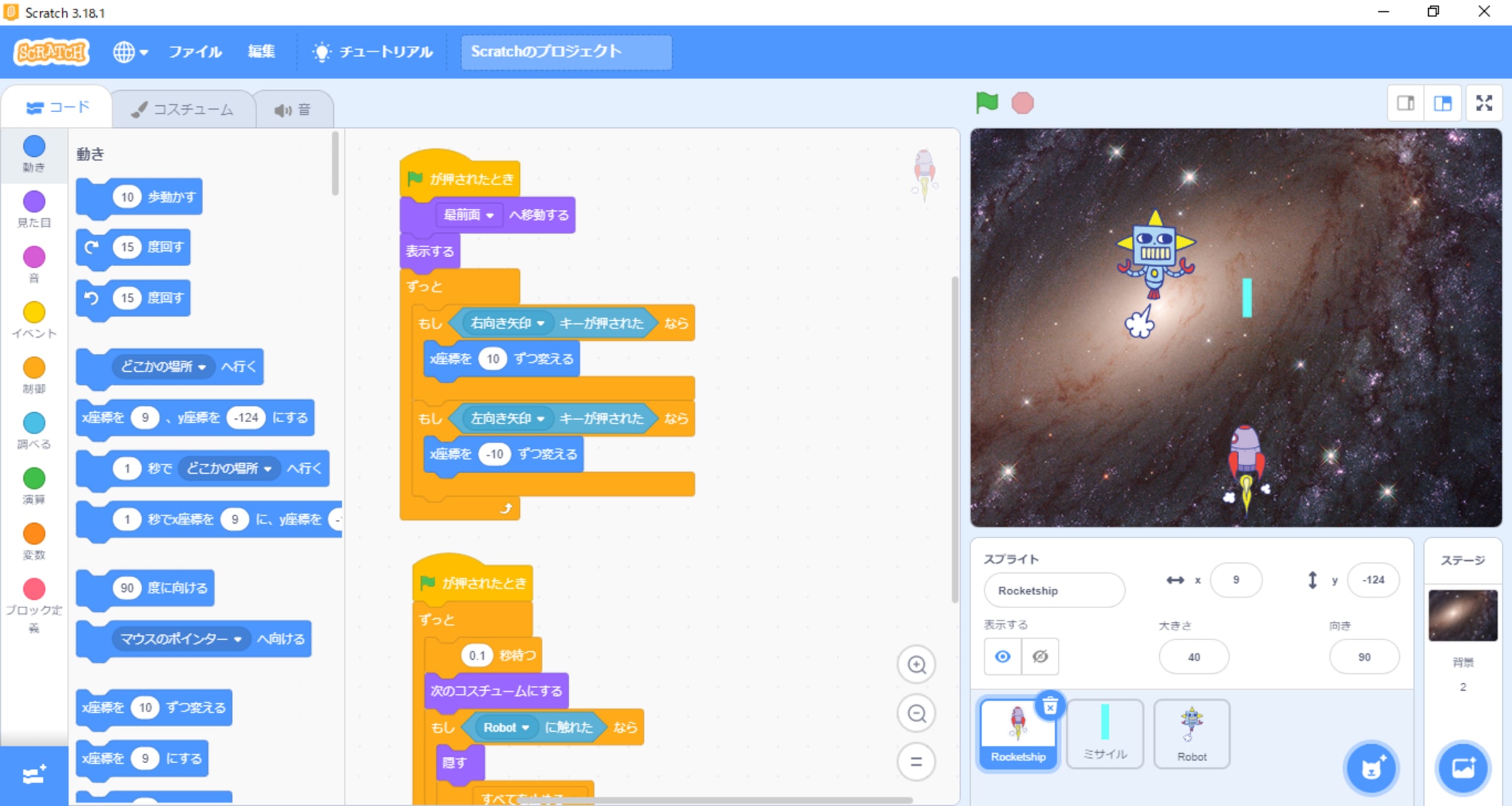Image resolution: width=1512 pixels, height=806 pixels.
Task: Select the Robot sprite thumbnail
Action: coord(1191,734)
